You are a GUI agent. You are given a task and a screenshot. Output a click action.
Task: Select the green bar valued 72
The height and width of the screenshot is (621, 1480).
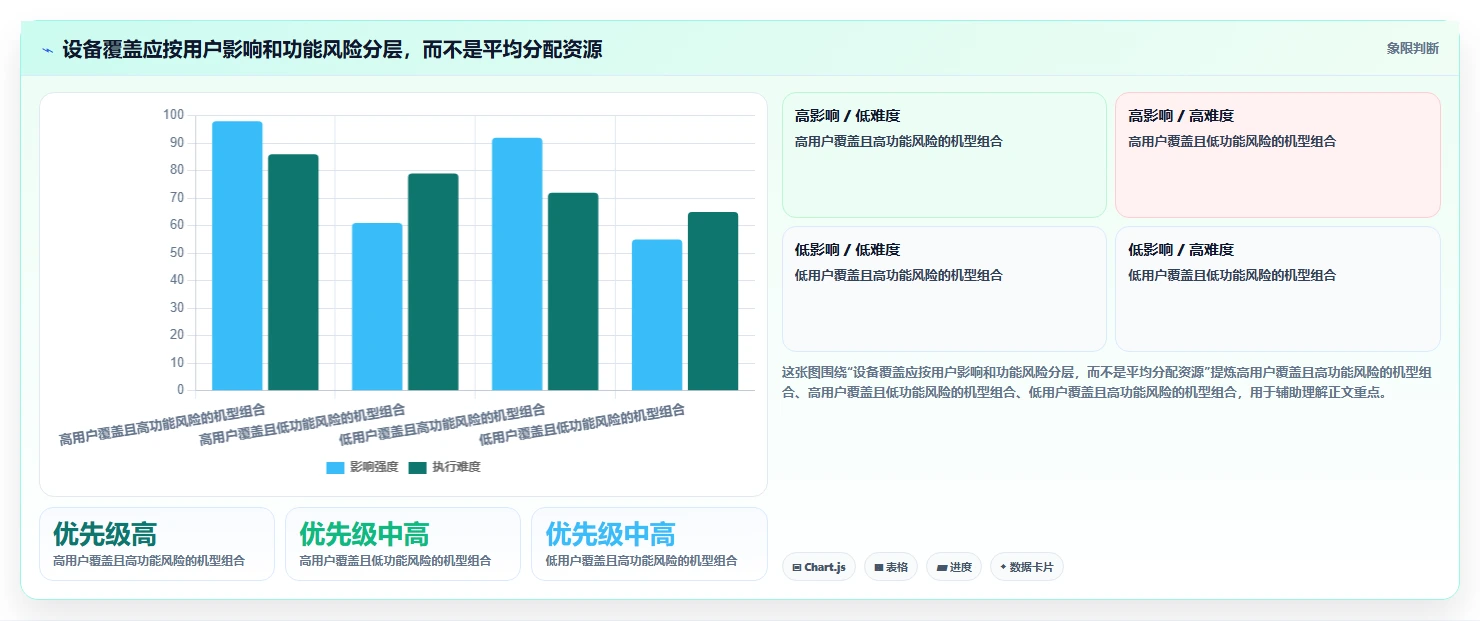(x=573, y=291)
